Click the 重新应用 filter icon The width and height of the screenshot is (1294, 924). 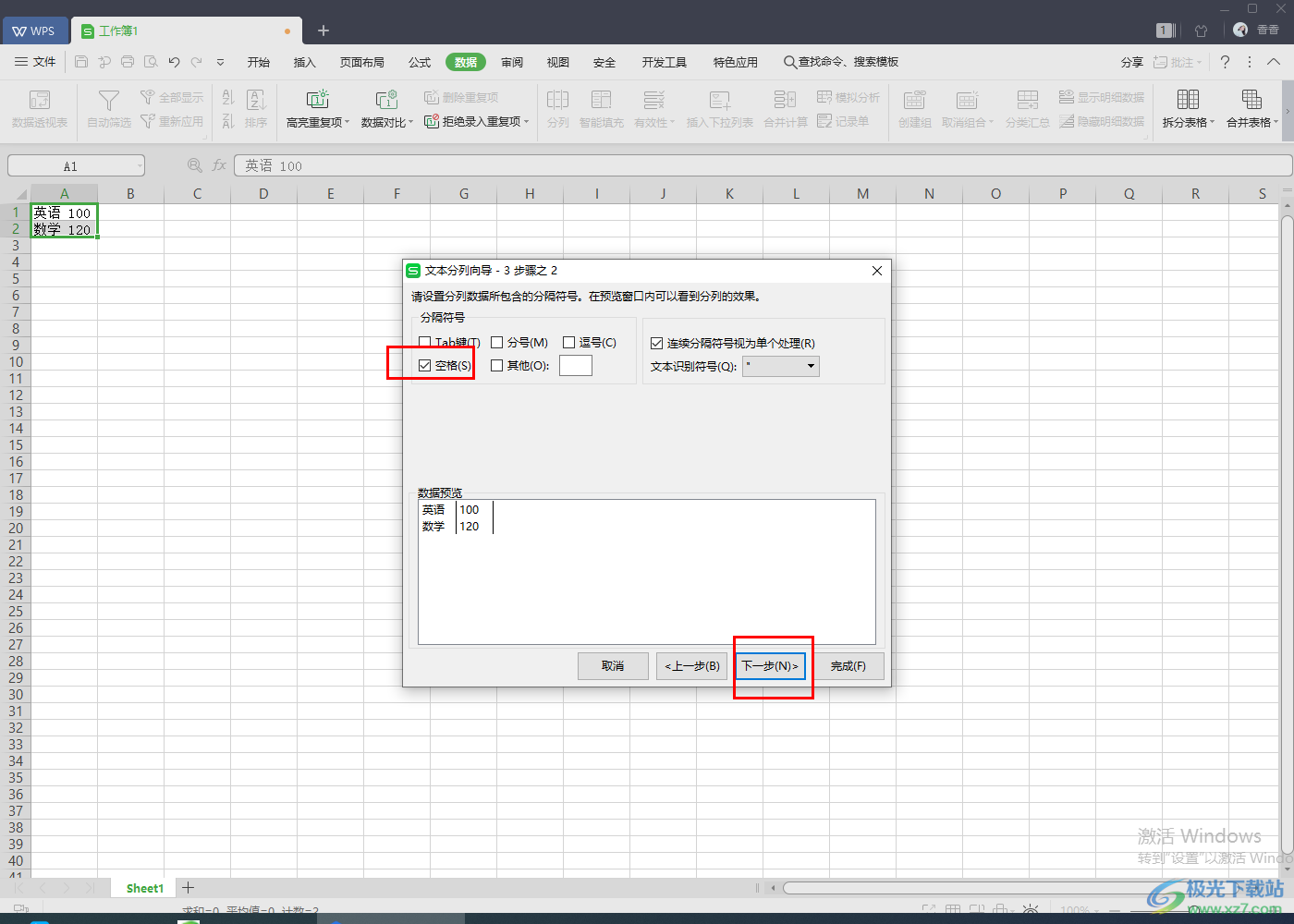point(147,121)
